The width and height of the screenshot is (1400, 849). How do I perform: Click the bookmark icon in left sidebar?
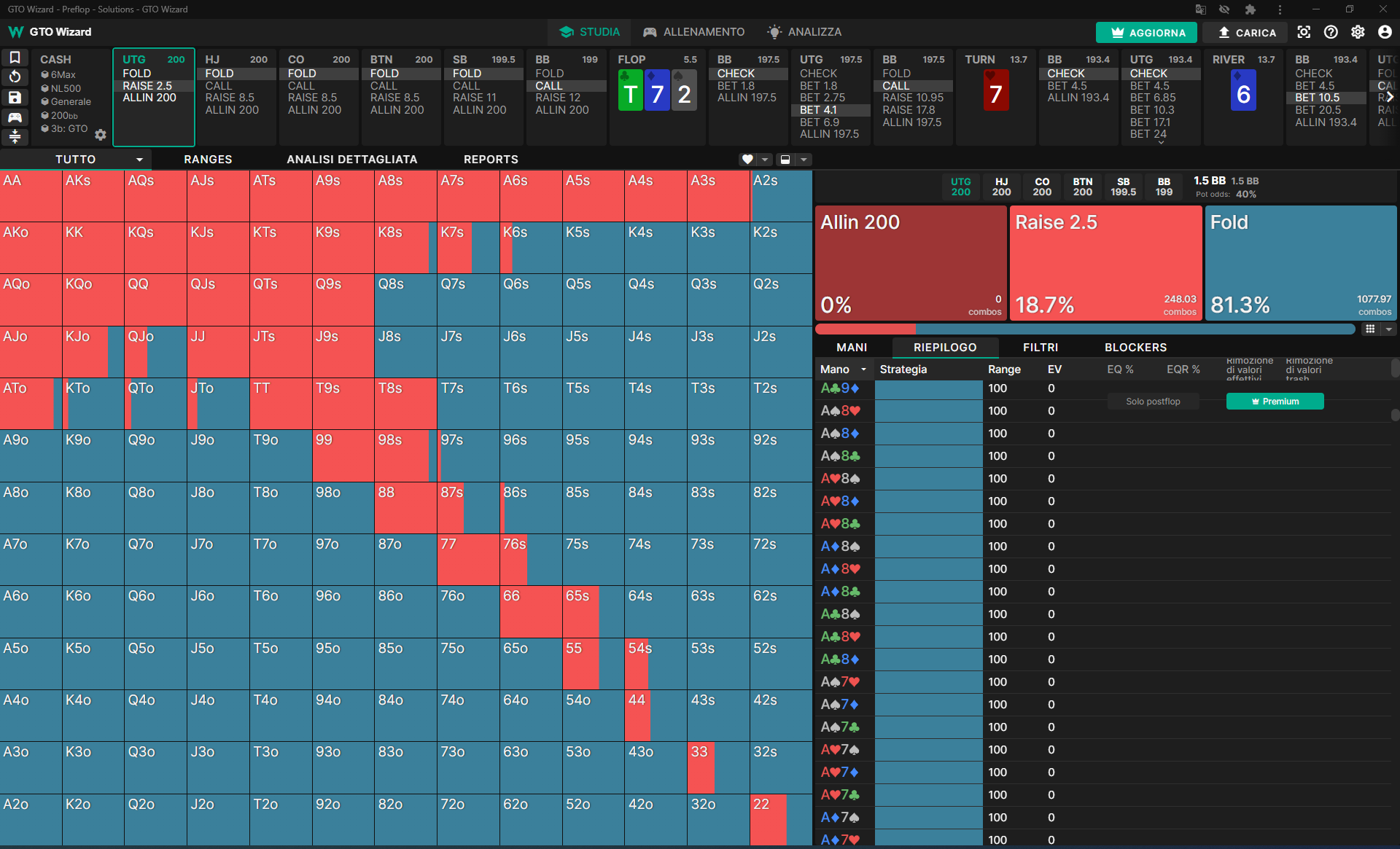coord(15,57)
